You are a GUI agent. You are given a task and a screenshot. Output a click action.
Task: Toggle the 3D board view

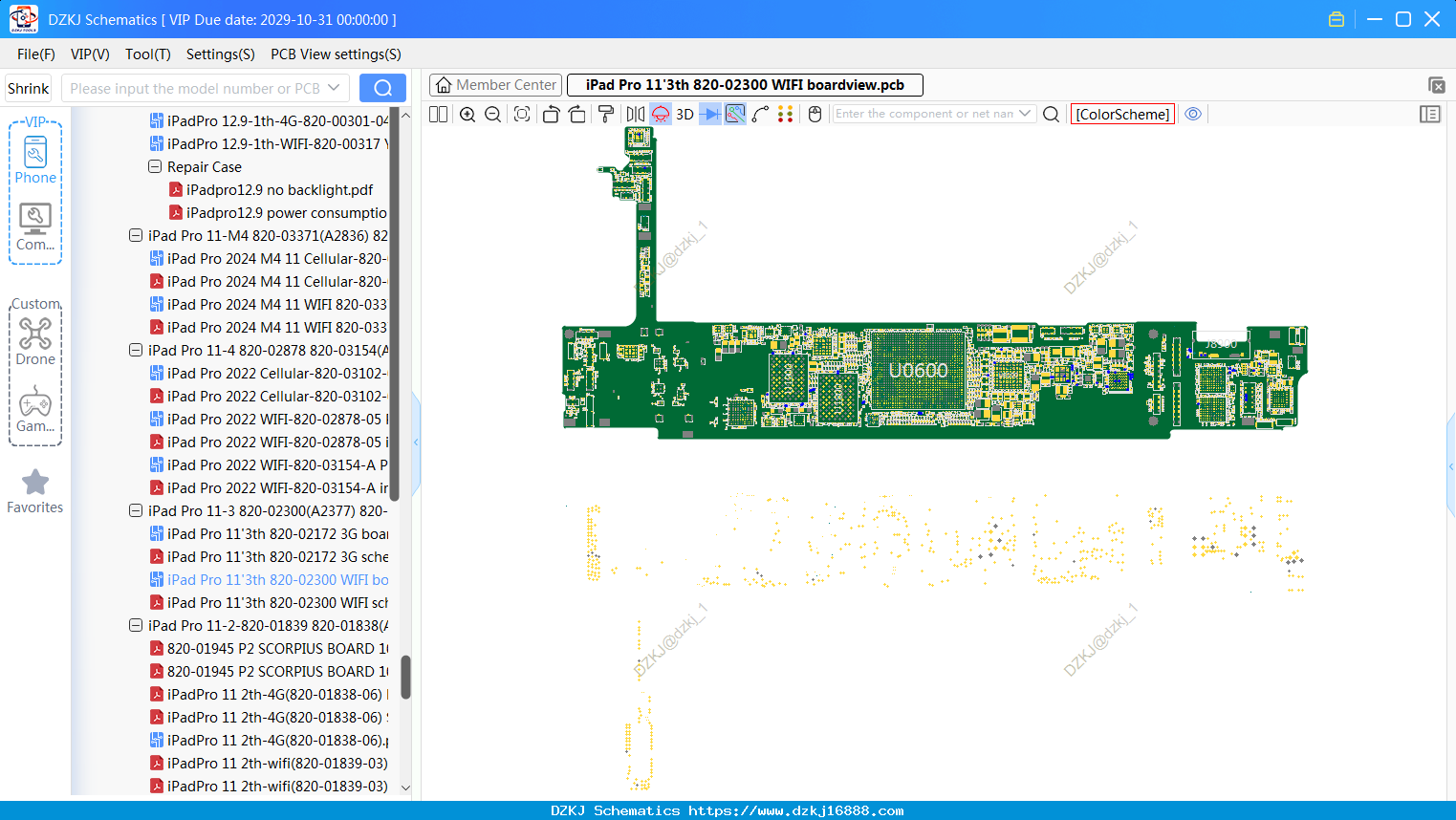pyautogui.click(x=685, y=115)
